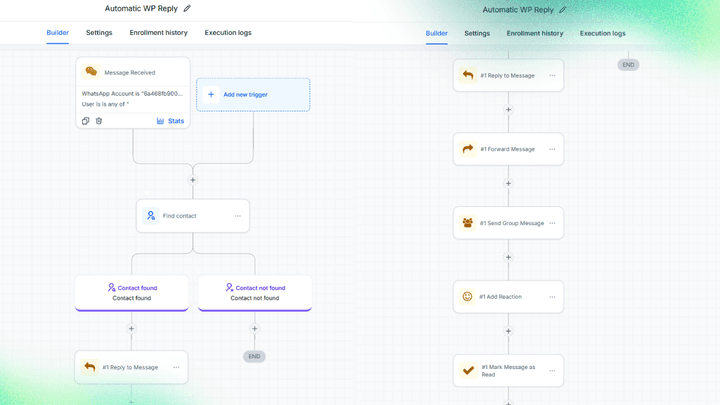The image size is (720, 405).
Task: Select the Contact not found branch
Action: point(255,293)
